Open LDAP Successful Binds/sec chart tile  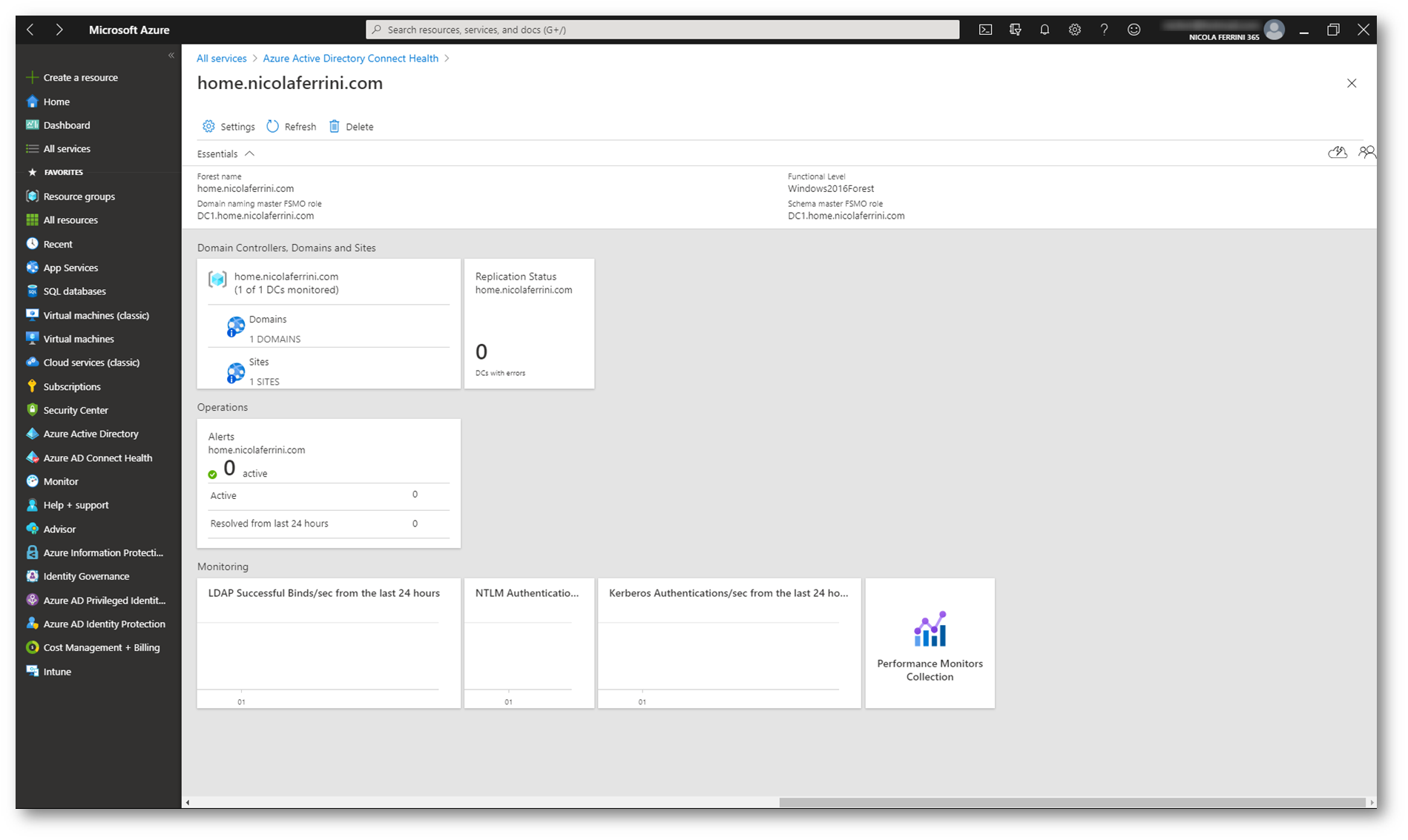[329, 643]
